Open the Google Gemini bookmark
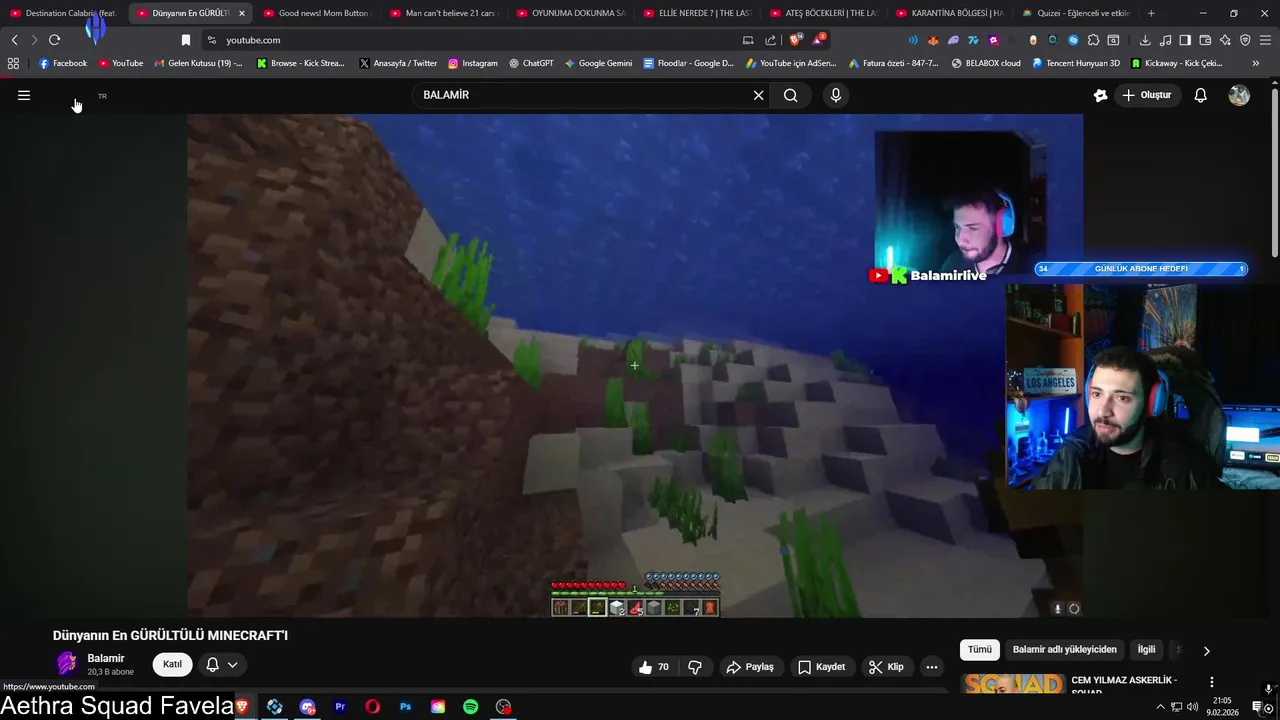 click(x=598, y=63)
